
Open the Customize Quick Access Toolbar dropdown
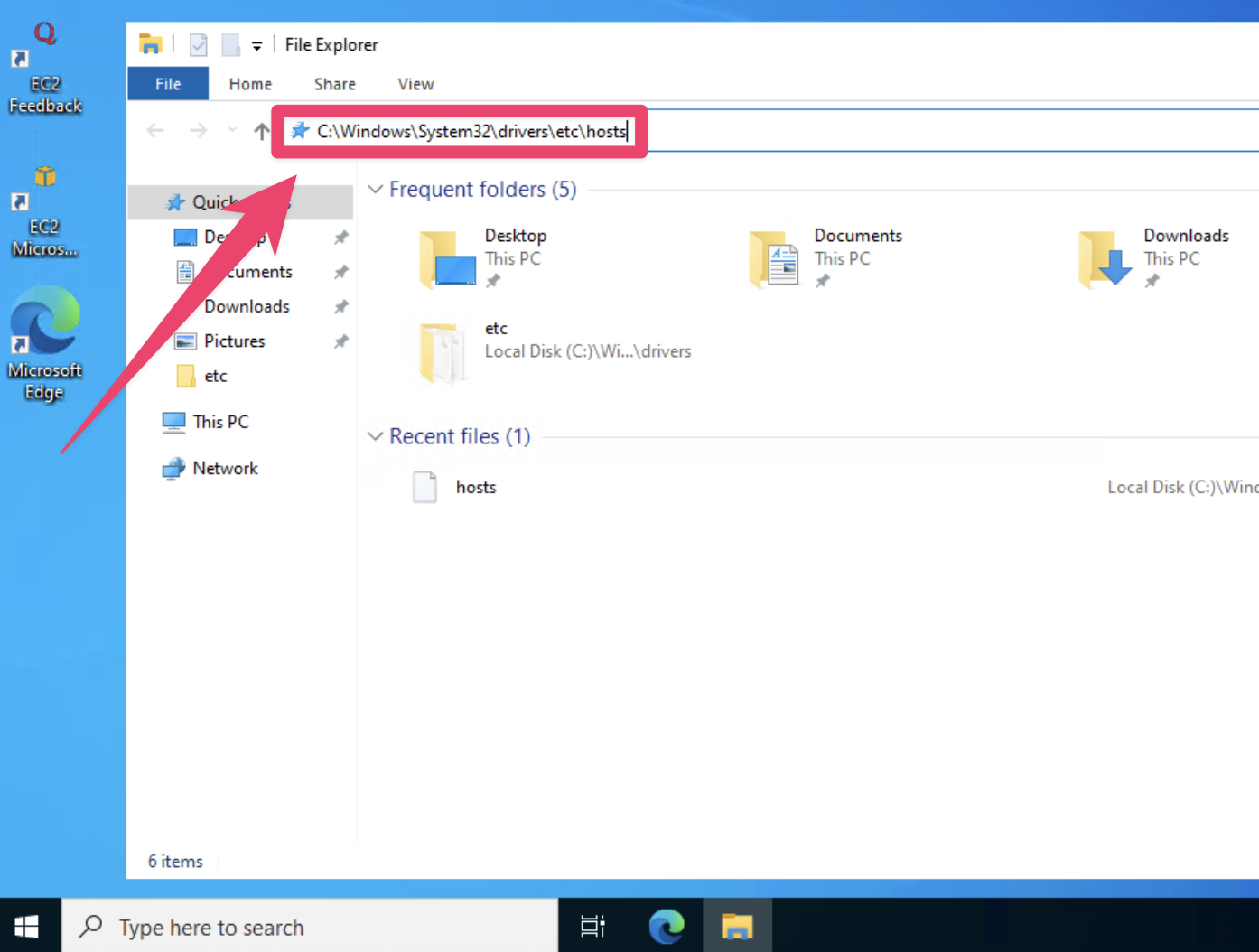tap(257, 45)
